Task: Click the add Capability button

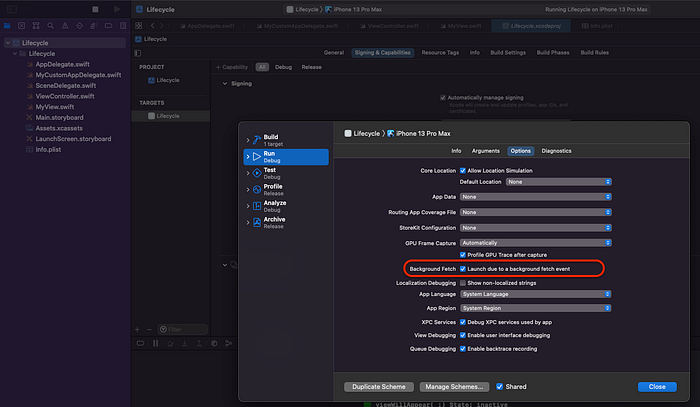Action: tap(231, 67)
